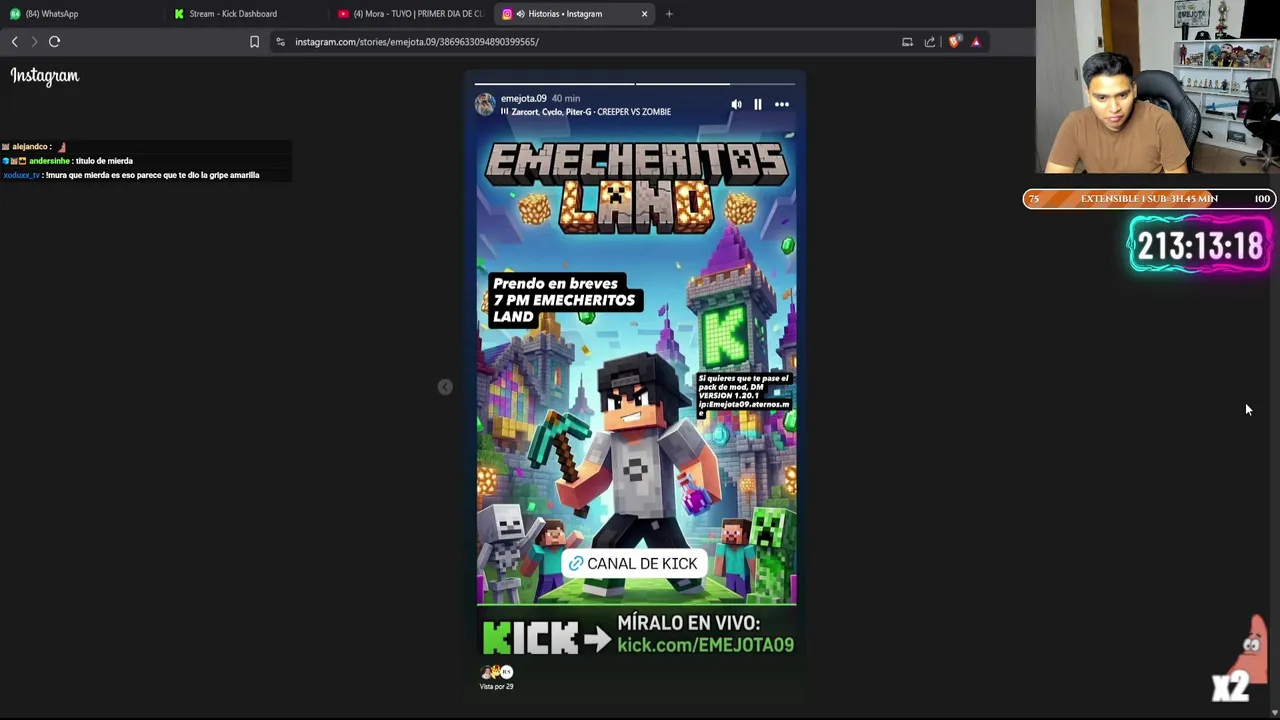Share this page using share icon
The width and height of the screenshot is (1280, 720).
930,42
